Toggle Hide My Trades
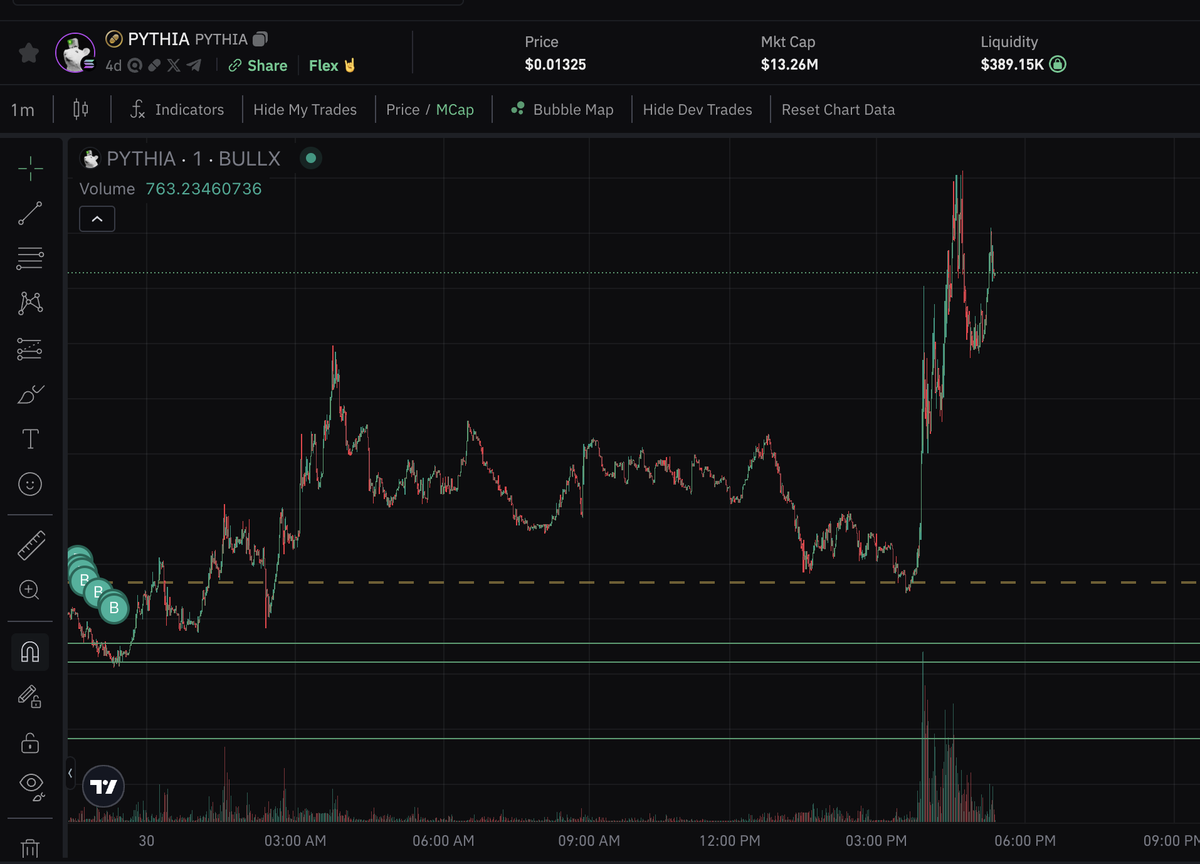The width and height of the screenshot is (1200, 864). [x=305, y=109]
